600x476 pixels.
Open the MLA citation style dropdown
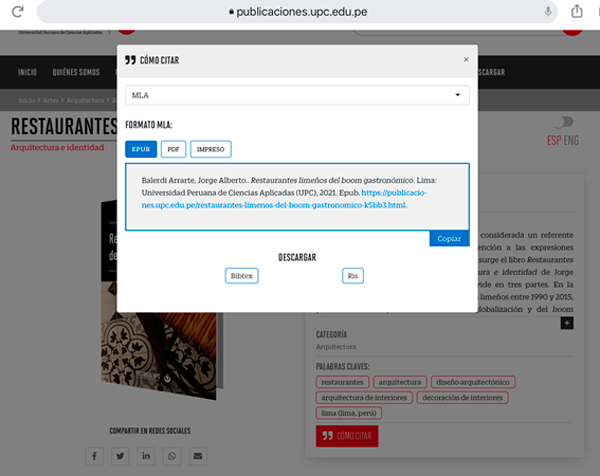pos(297,95)
